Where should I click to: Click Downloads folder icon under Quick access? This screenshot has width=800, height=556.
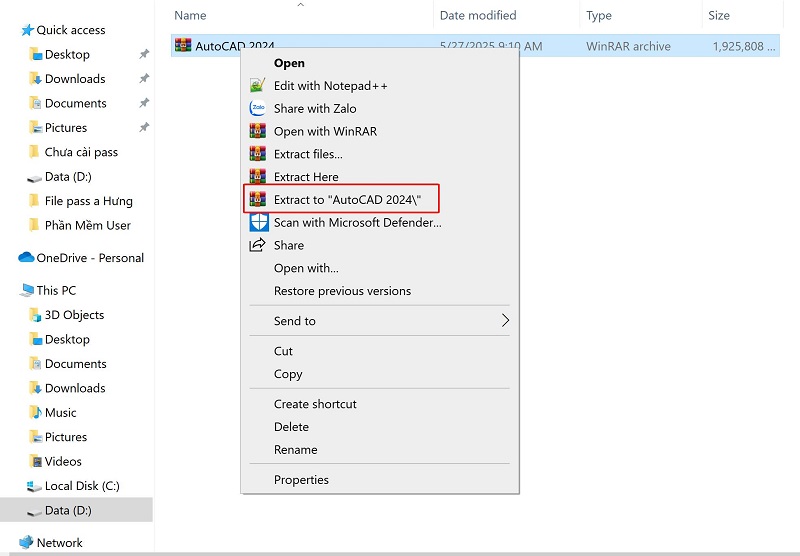pyautogui.click(x=35, y=79)
